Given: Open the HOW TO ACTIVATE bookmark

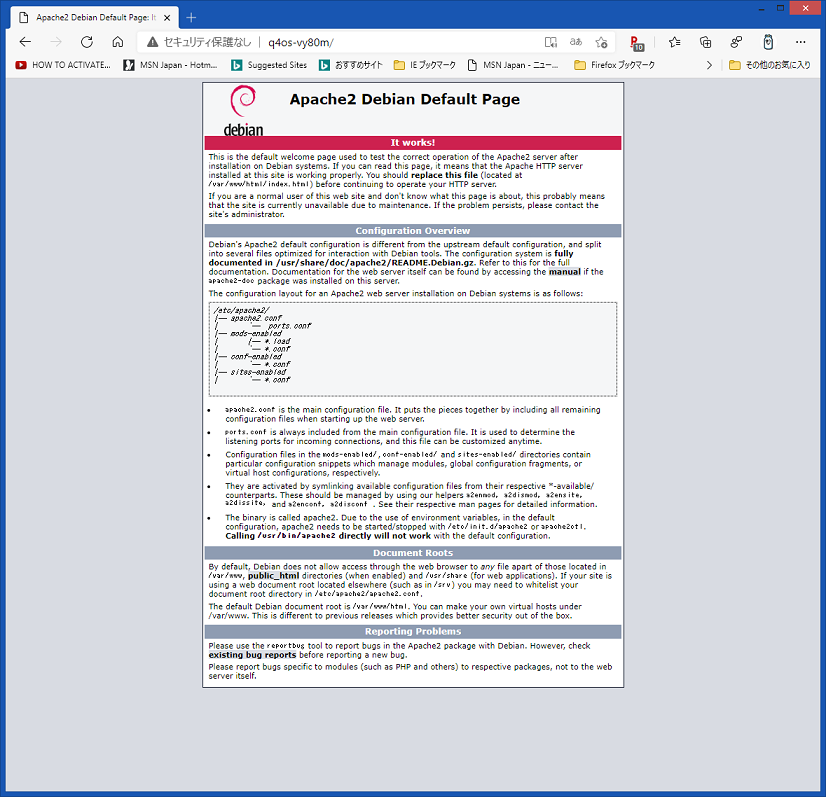Looking at the screenshot, I should [x=63, y=65].
